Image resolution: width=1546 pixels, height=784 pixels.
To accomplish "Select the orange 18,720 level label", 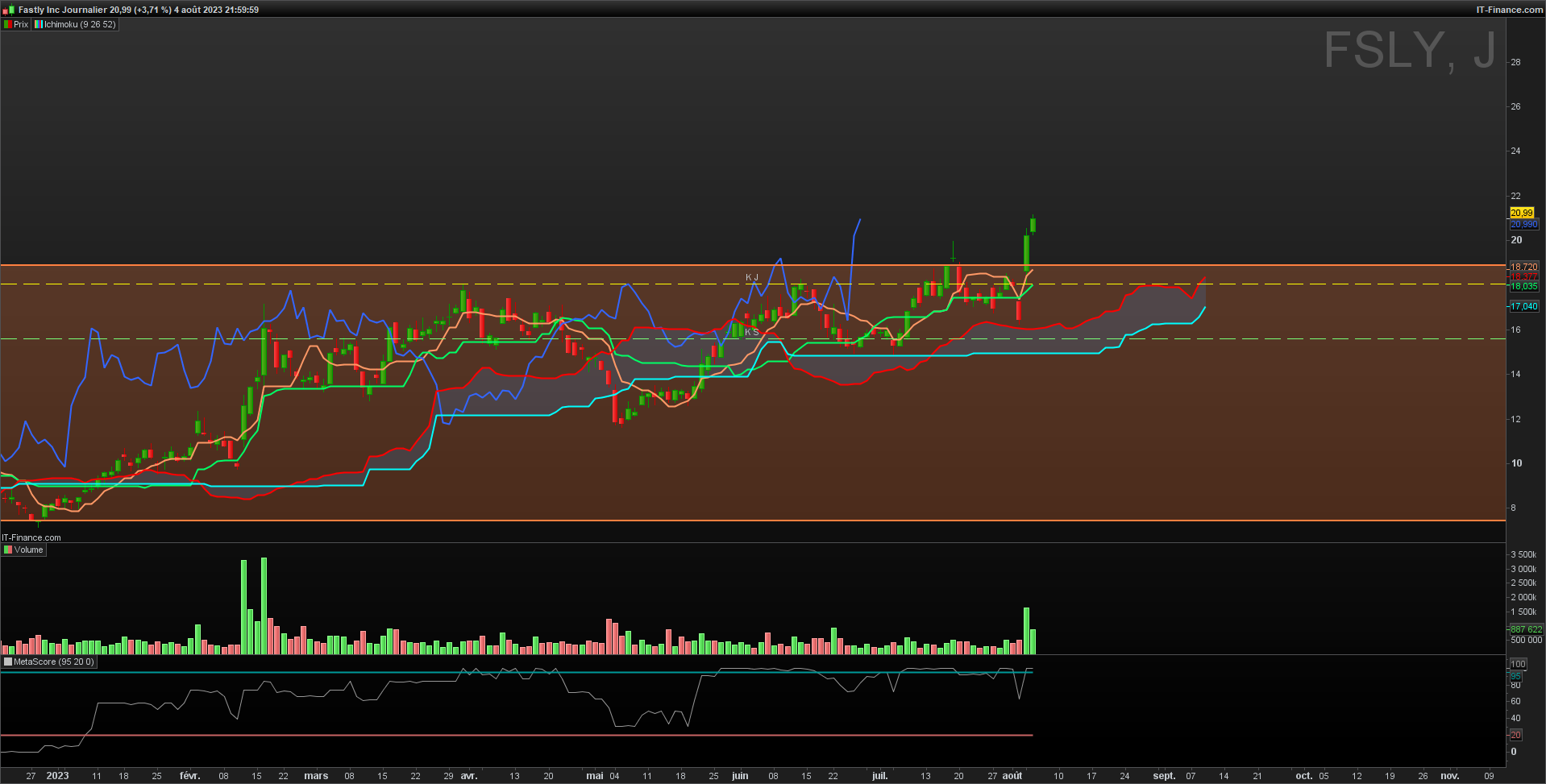I will (x=1523, y=267).
